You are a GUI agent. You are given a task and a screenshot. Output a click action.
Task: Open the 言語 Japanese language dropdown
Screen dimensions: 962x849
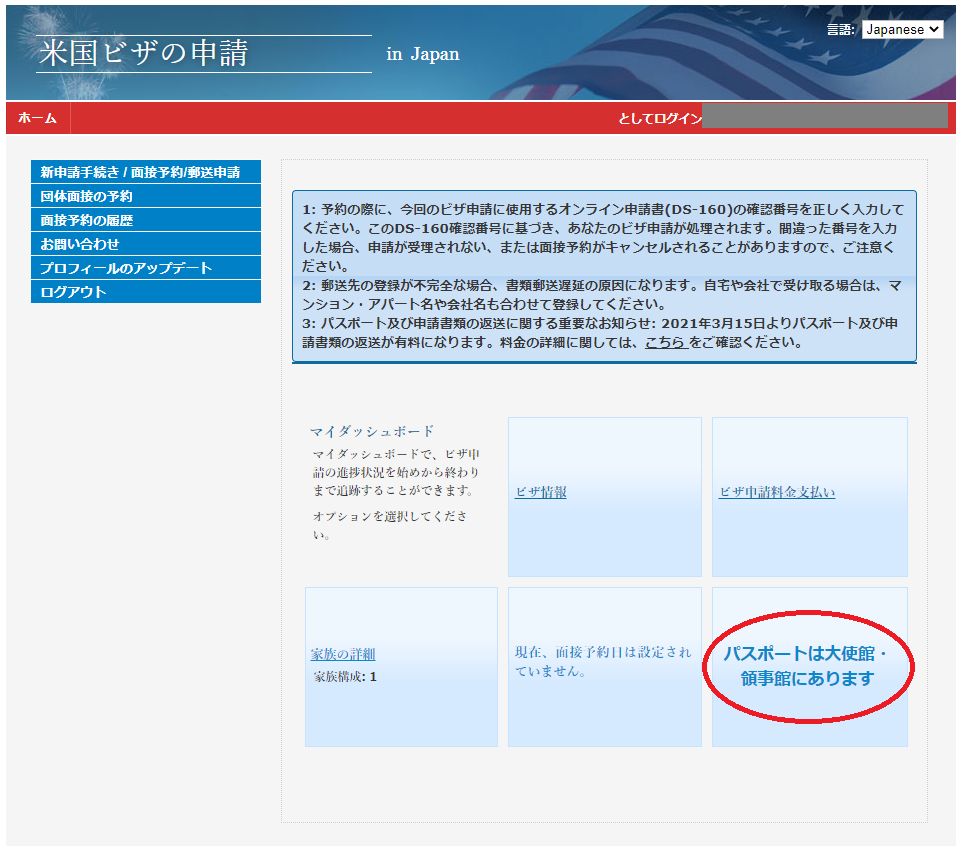(902, 29)
